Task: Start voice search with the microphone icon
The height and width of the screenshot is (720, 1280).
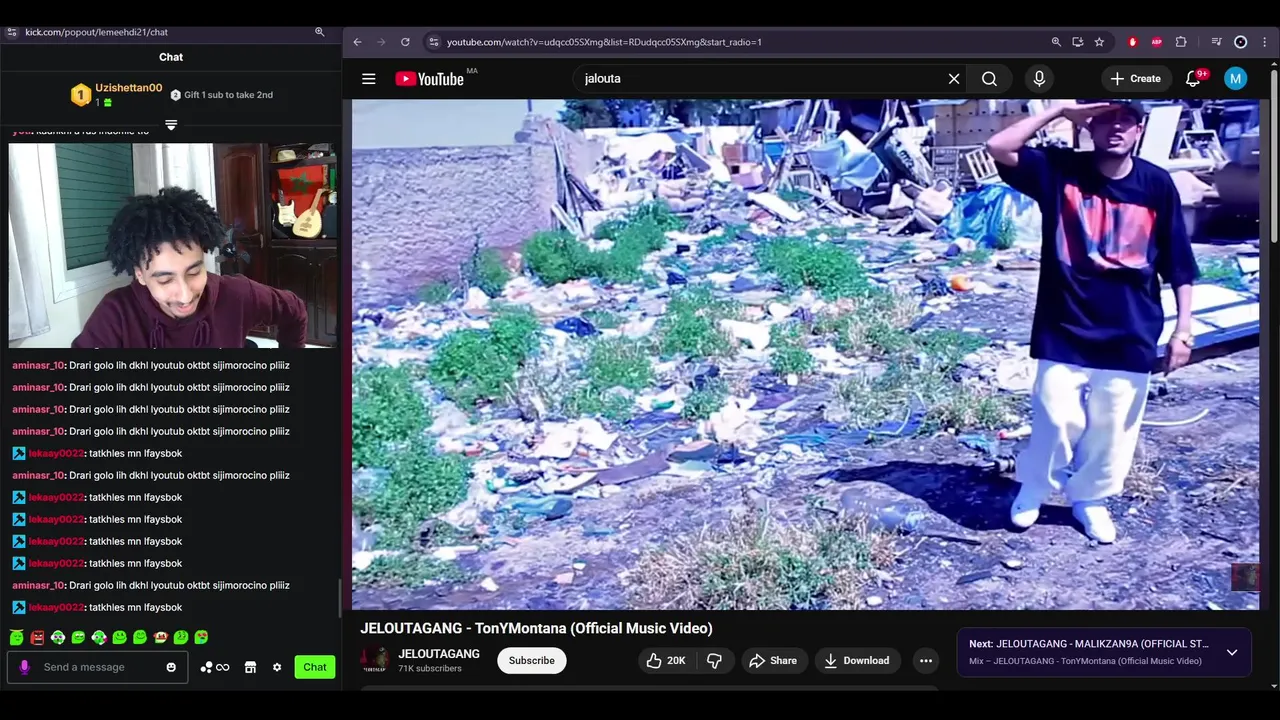Action: 1039,79
